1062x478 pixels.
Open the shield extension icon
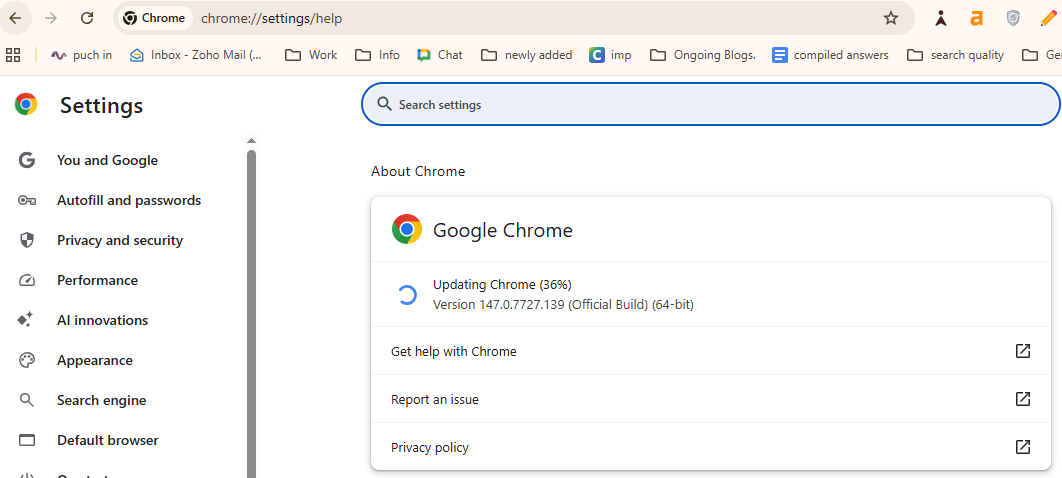click(x=1013, y=18)
